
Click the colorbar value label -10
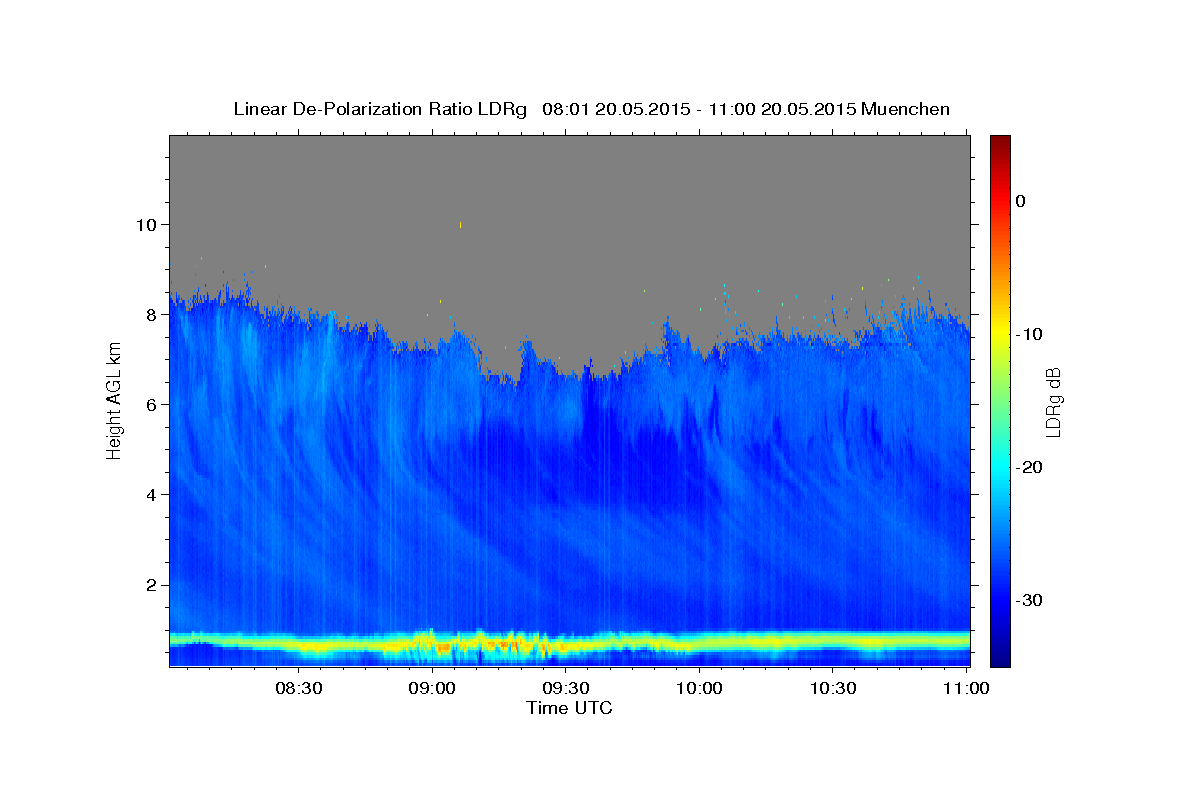(x=1030, y=334)
